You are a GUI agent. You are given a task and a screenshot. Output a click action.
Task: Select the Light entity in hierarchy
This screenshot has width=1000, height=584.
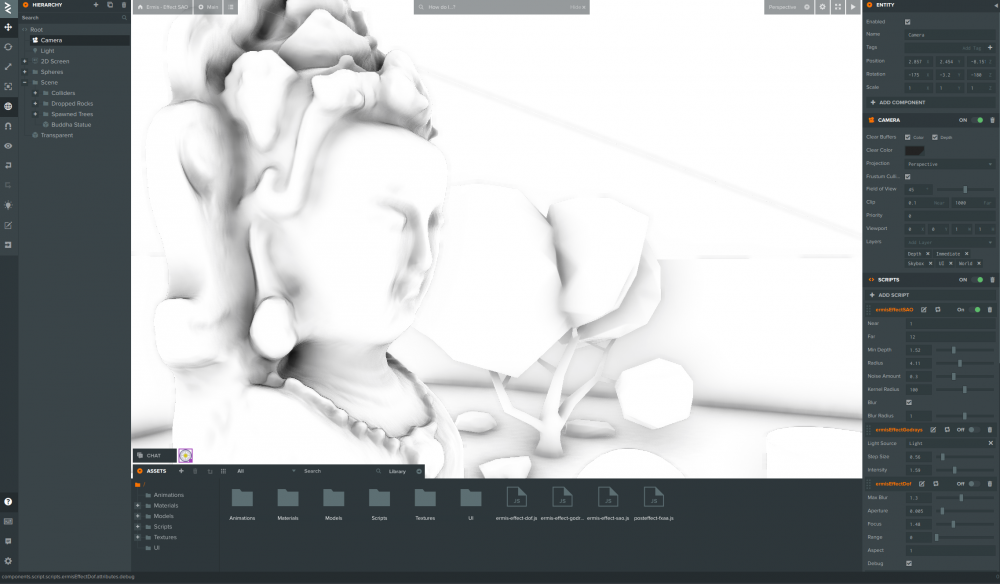click(x=47, y=50)
